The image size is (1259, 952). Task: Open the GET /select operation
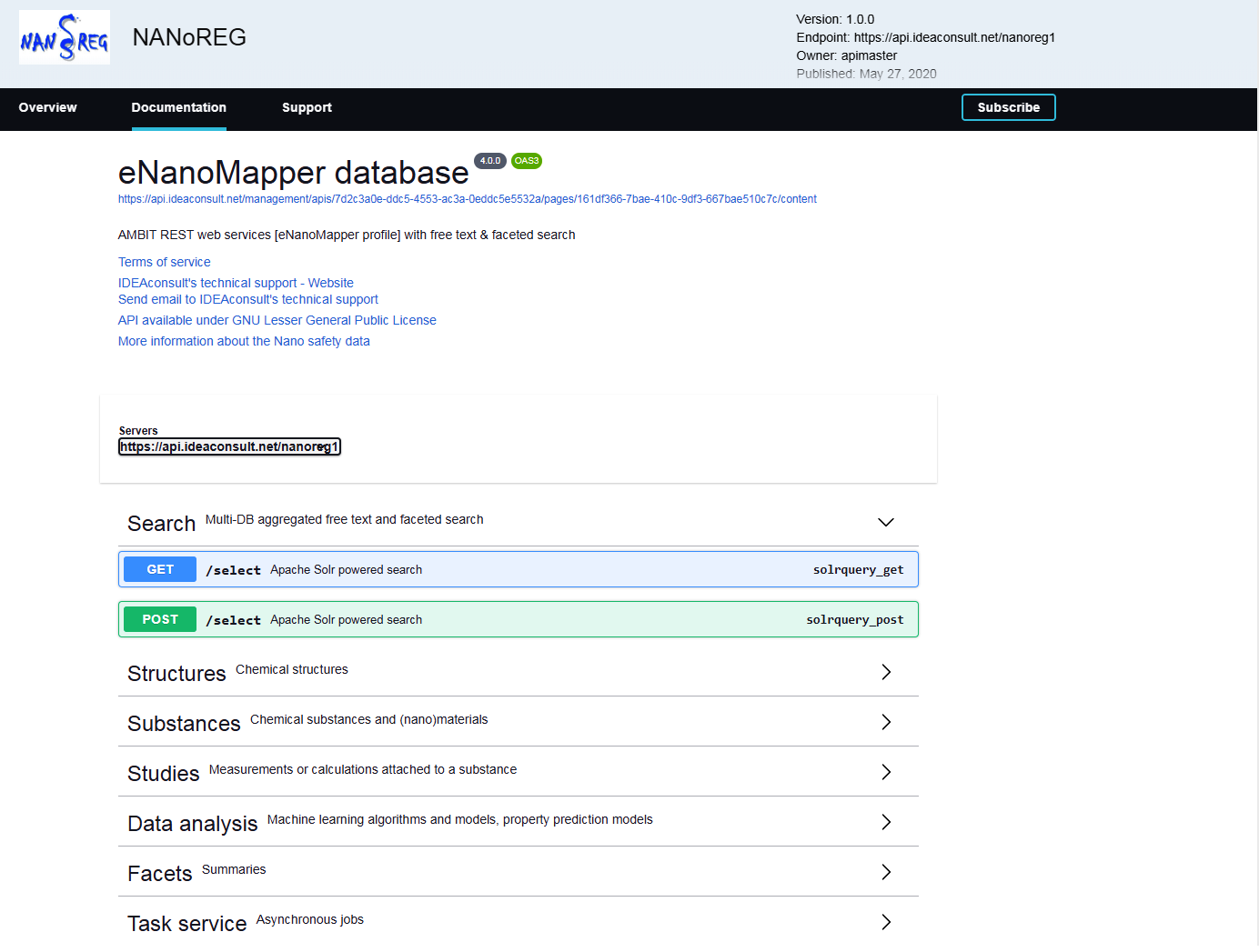coord(518,569)
